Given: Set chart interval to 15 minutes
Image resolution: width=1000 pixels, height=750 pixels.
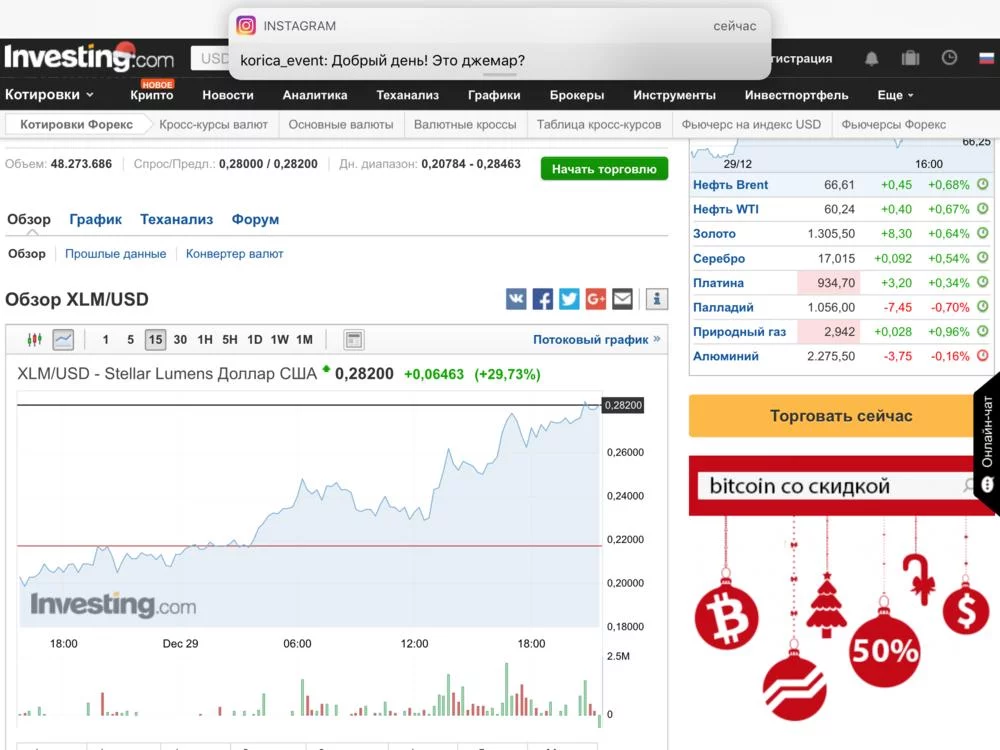Looking at the screenshot, I should [x=155, y=339].
